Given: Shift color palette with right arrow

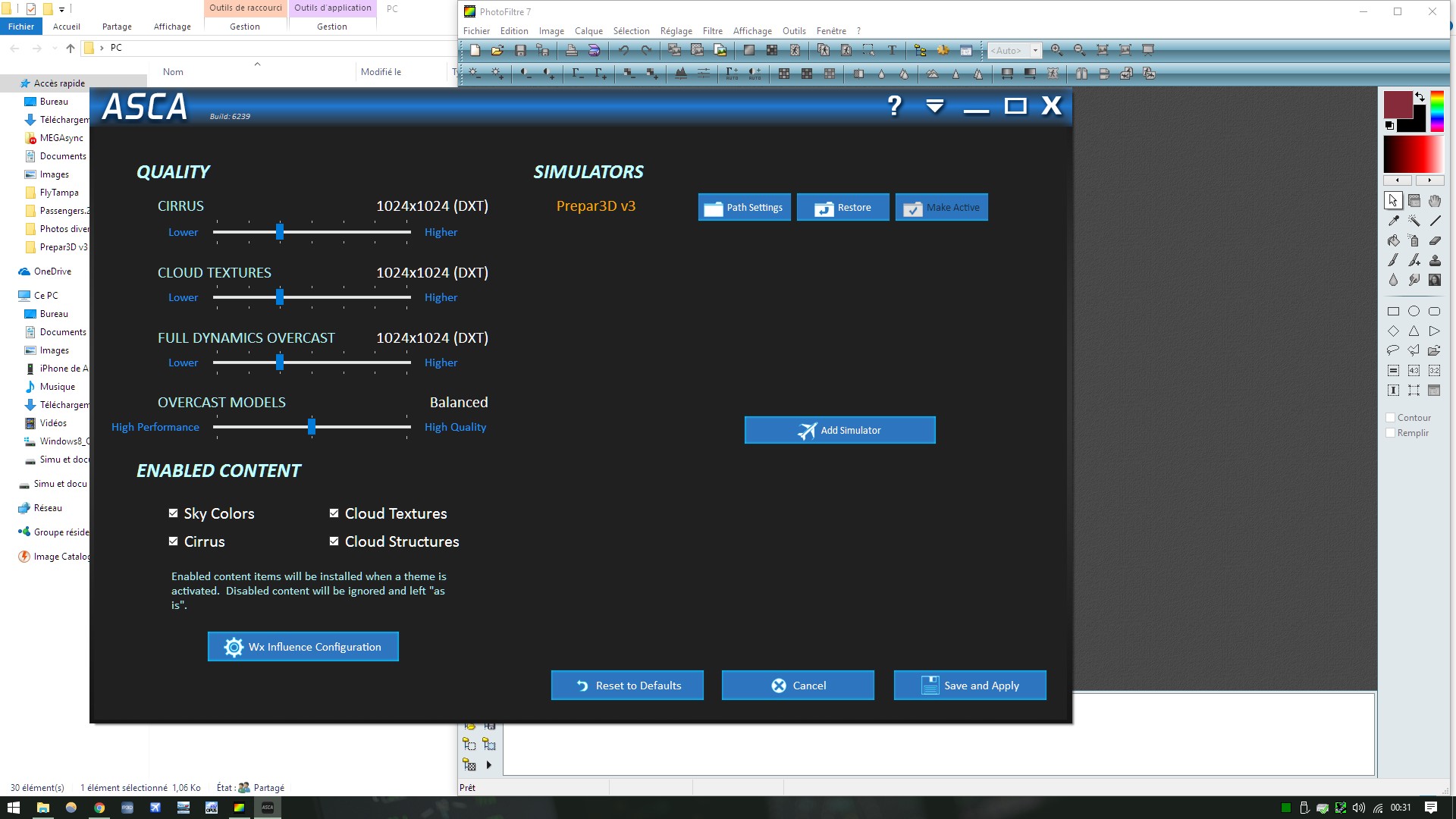Looking at the screenshot, I should [x=1429, y=180].
